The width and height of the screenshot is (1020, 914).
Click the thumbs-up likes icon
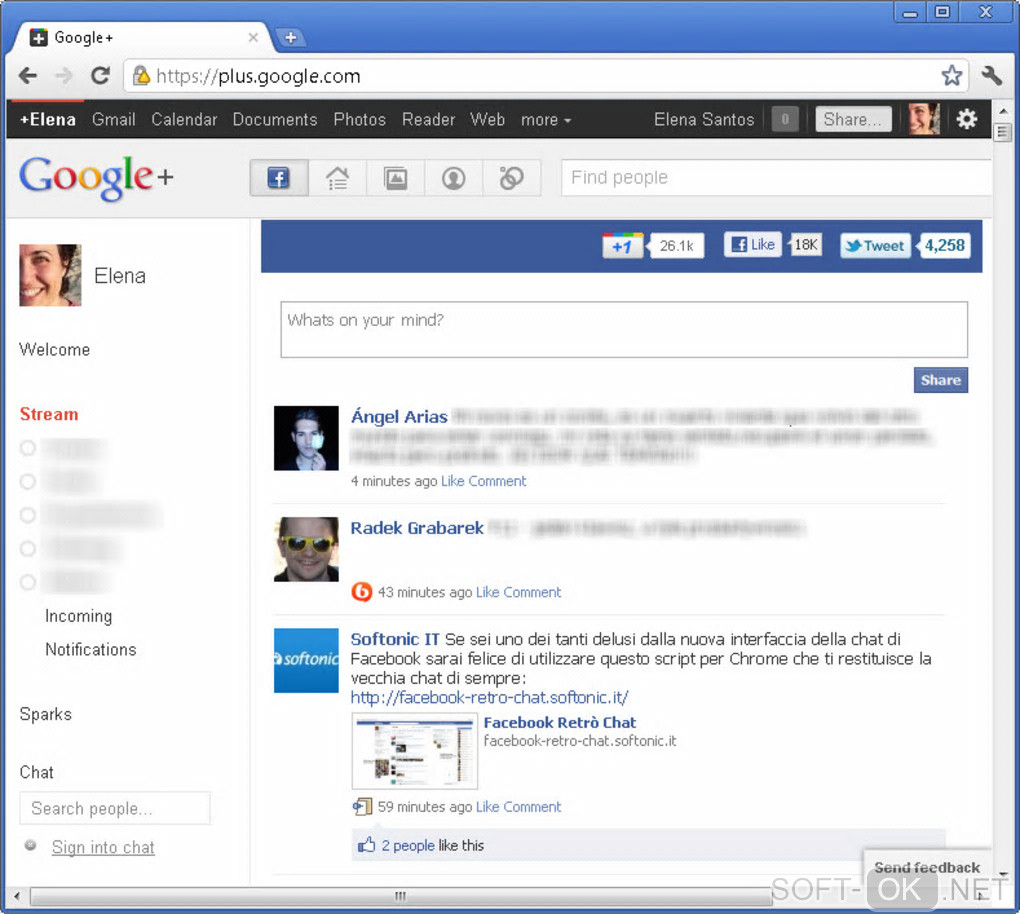point(366,844)
